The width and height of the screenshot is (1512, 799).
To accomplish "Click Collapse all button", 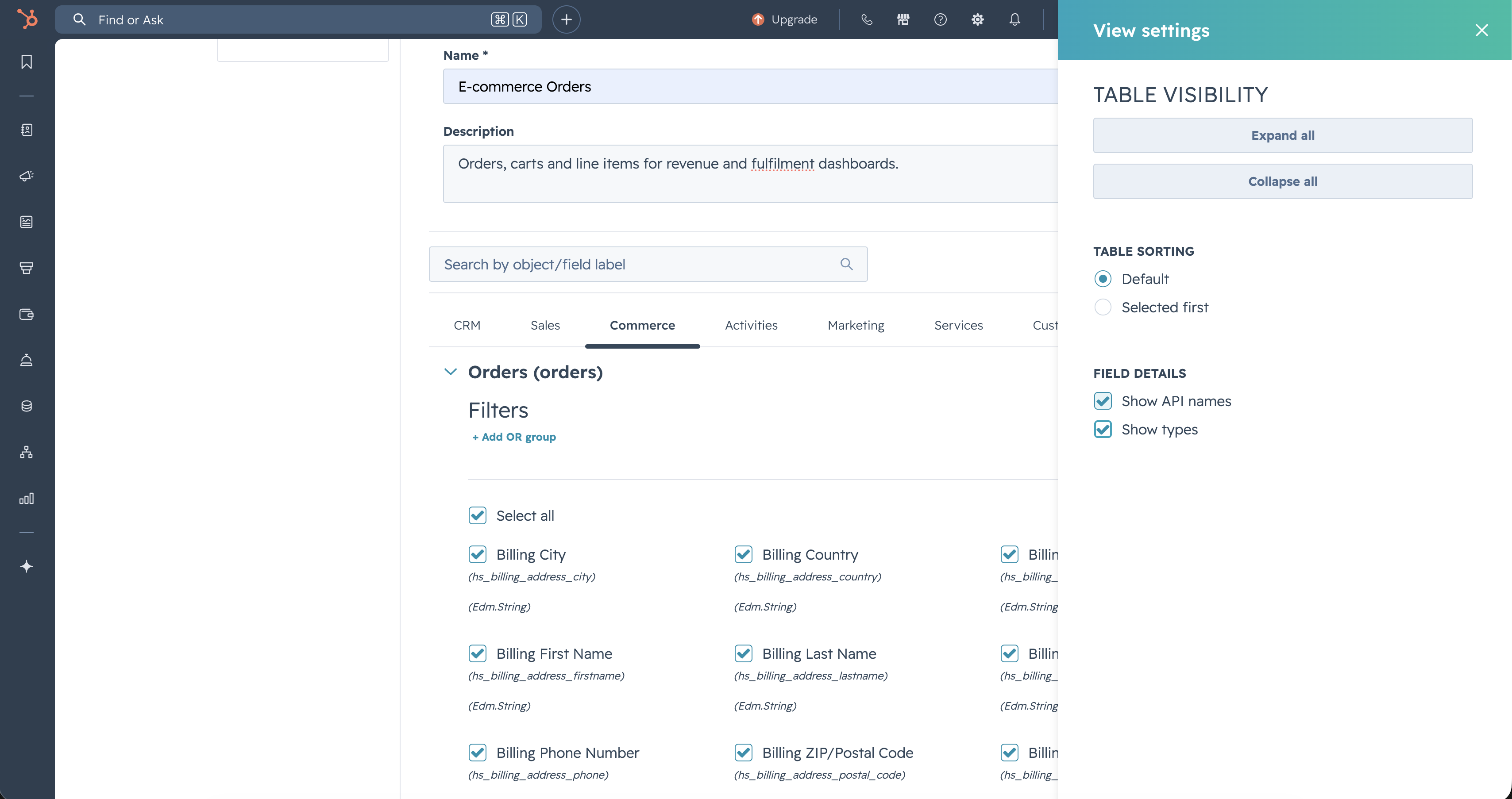I will tap(1283, 181).
